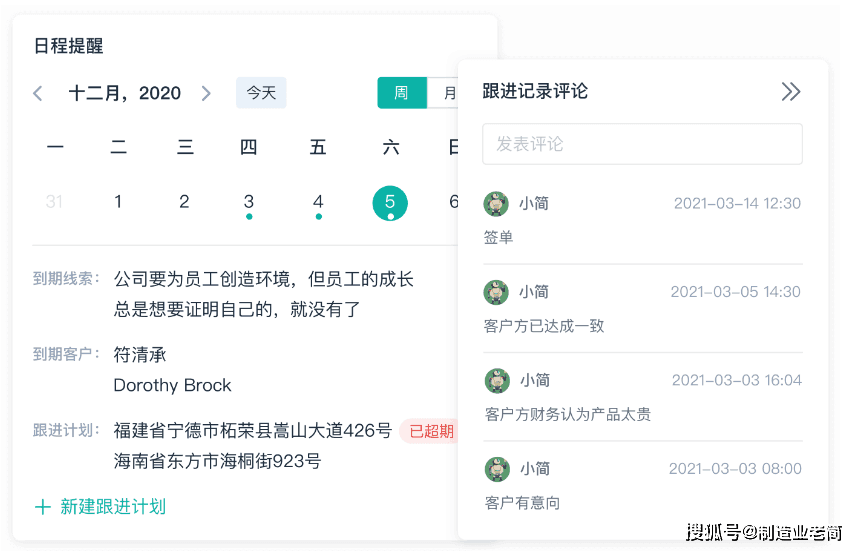Select calendar date 1

click(118, 202)
